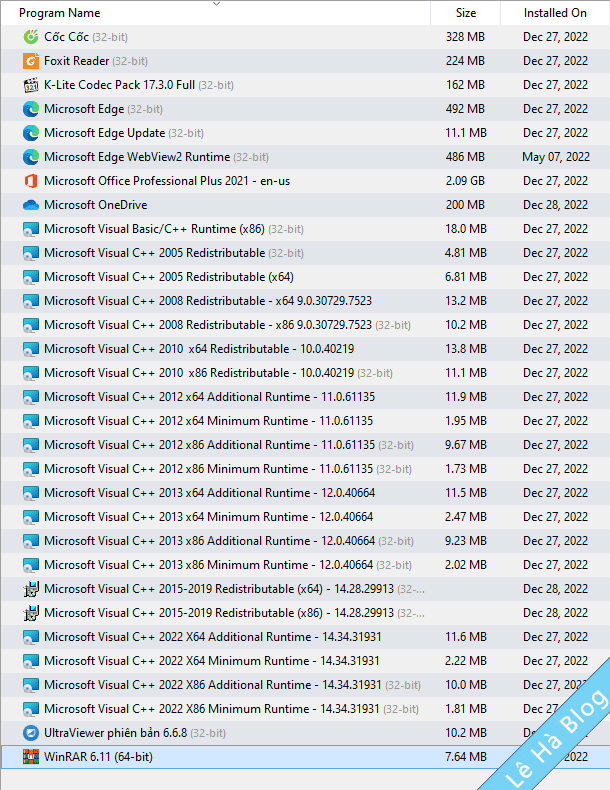
Task: Click the 7.64 MB size cell
Action: tap(465, 757)
